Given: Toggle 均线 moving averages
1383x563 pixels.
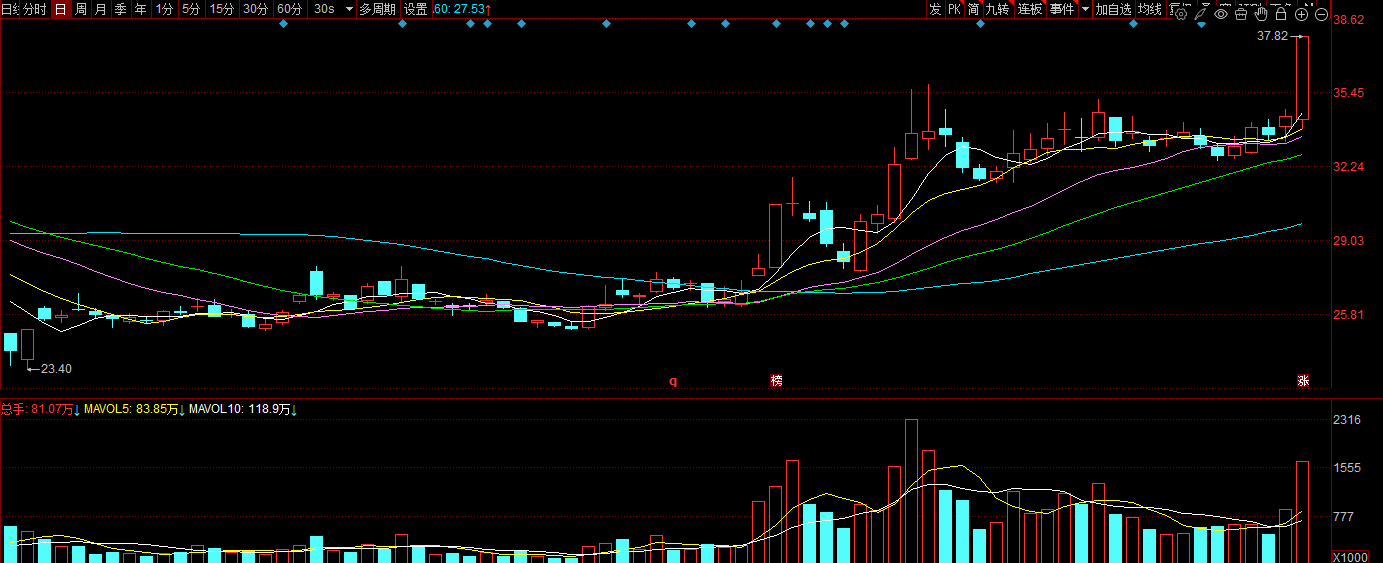Looking at the screenshot, I should click(1151, 9).
